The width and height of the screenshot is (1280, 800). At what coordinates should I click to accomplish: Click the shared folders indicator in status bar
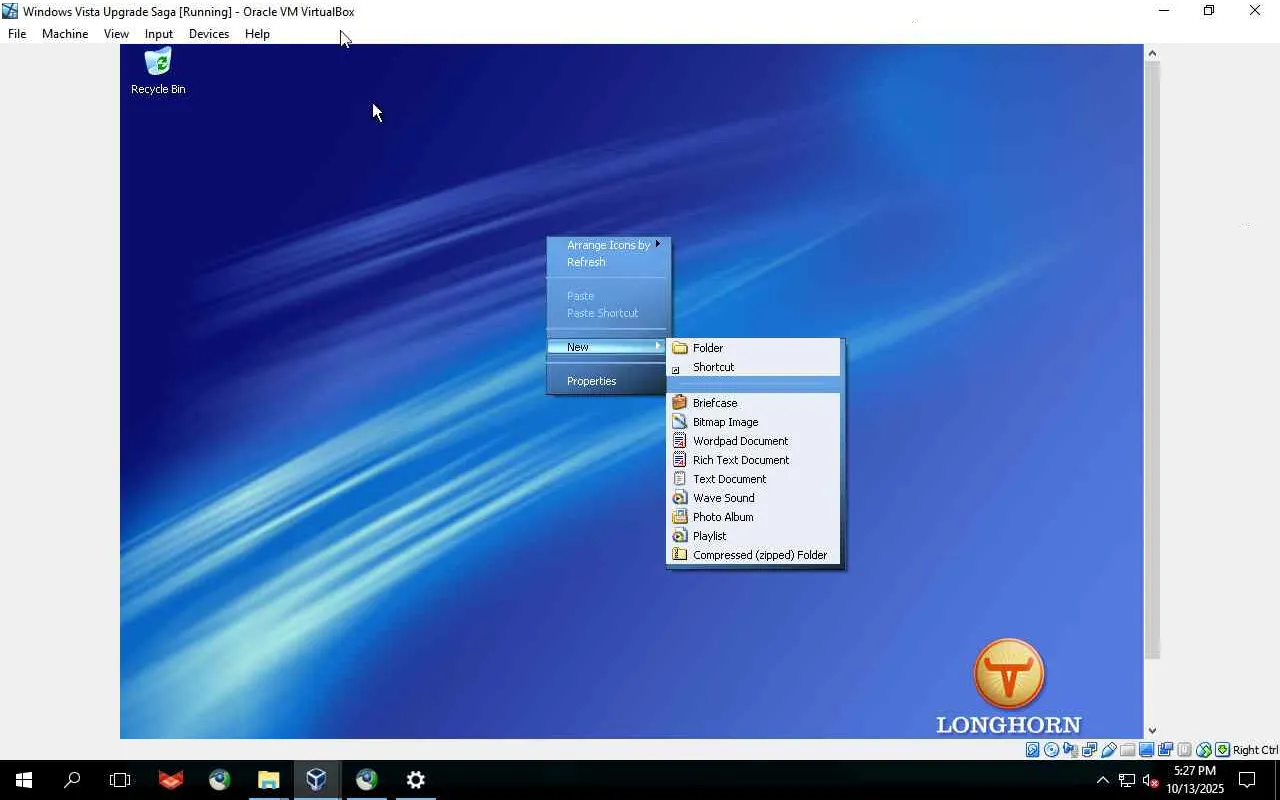tap(1128, 750)
